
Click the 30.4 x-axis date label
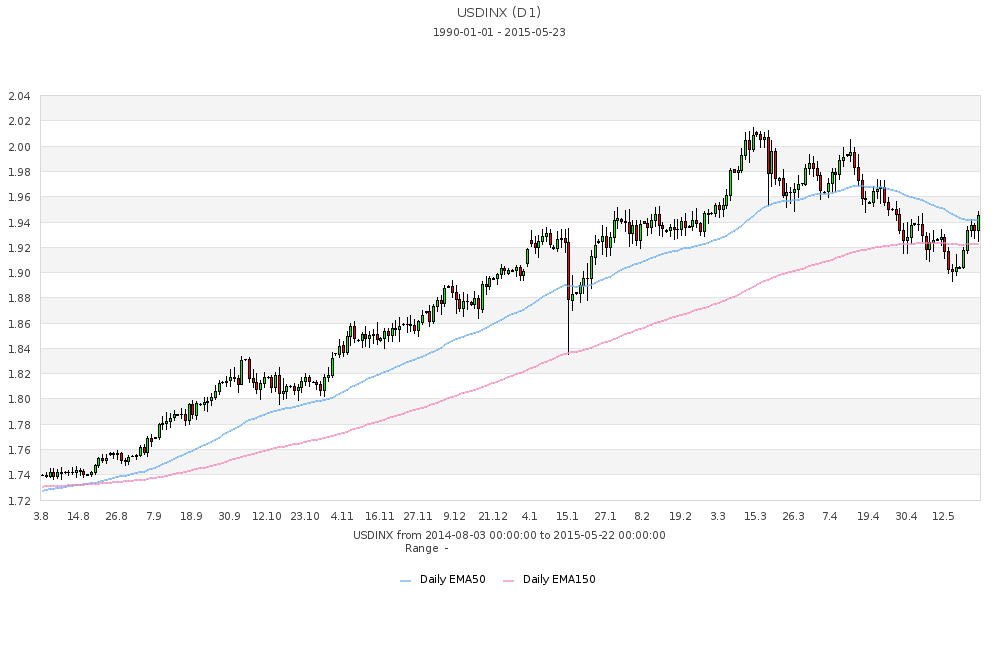point(906,516)
